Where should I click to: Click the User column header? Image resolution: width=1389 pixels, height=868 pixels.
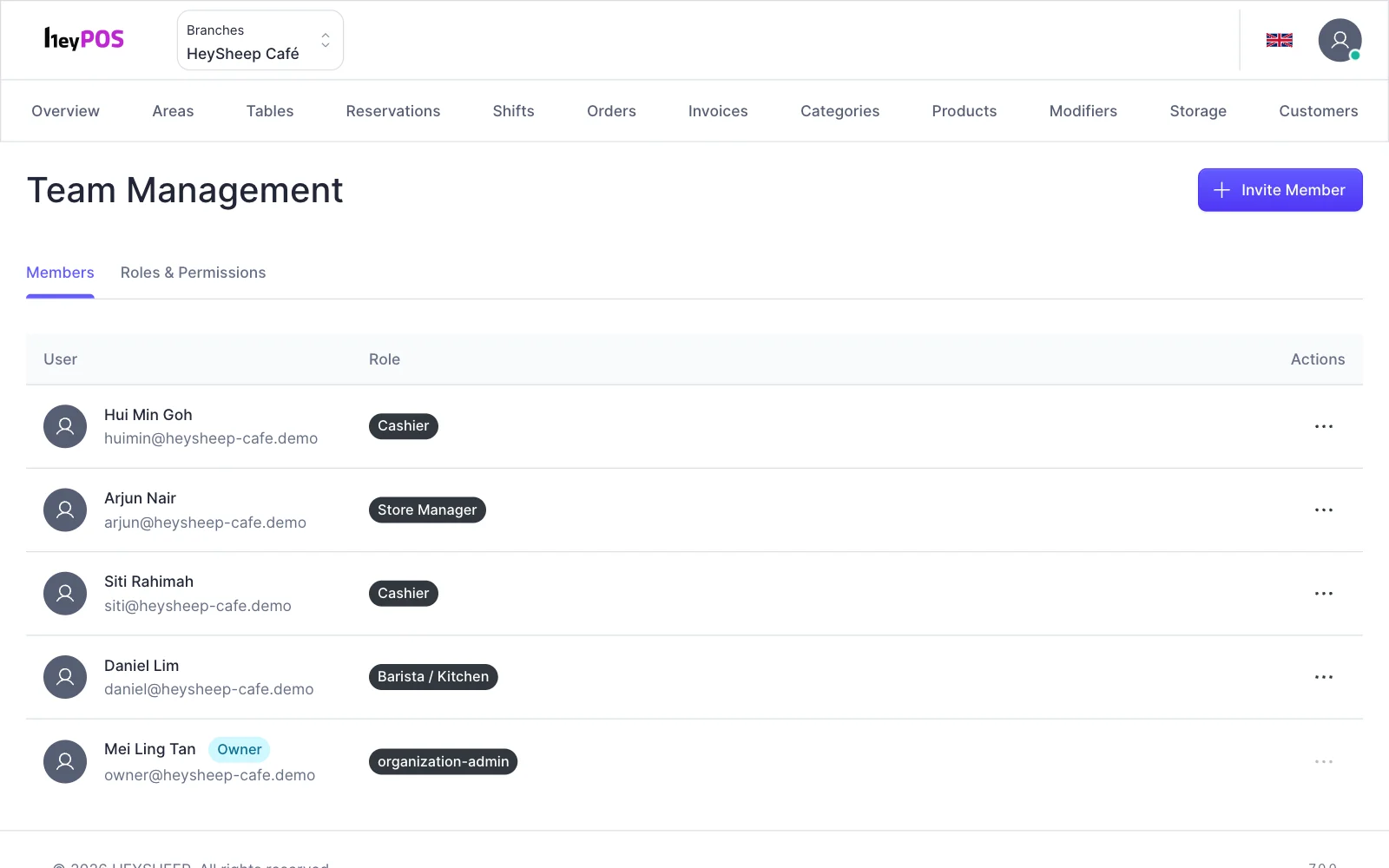[x=60, y=359]
